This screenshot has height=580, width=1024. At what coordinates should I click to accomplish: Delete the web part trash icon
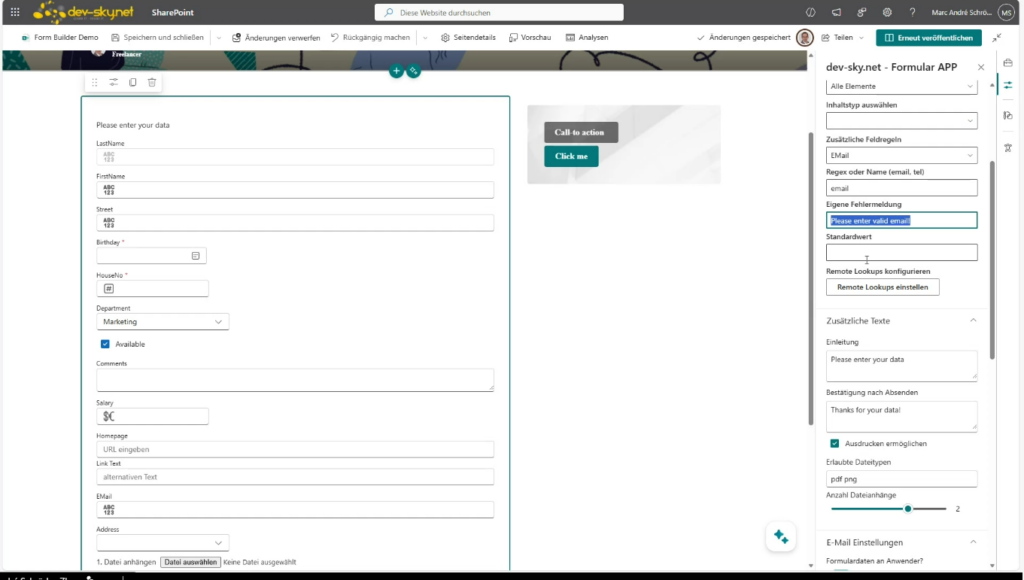pos(152,82)
